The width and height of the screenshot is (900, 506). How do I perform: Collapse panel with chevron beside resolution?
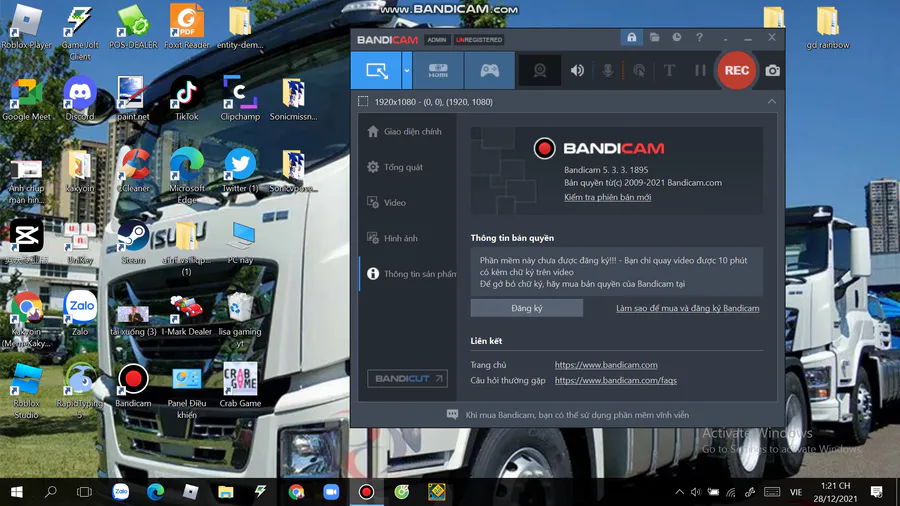pyautogui.click(x=771, y=102)
